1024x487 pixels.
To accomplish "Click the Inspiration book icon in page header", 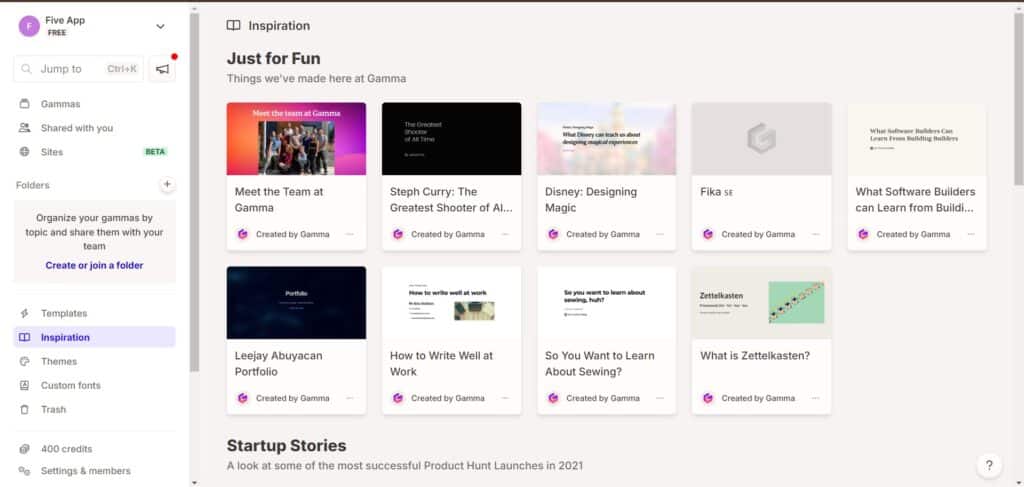I will (x=233, y=25).
